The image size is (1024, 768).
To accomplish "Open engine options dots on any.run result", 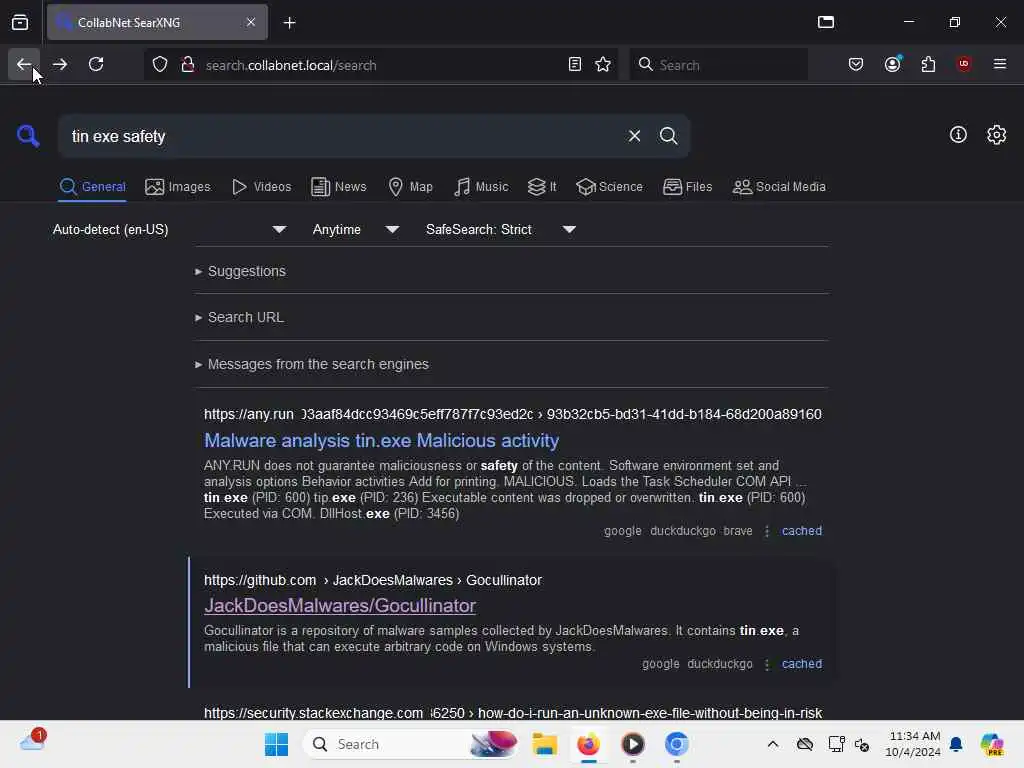I will [x=767, y=531].
